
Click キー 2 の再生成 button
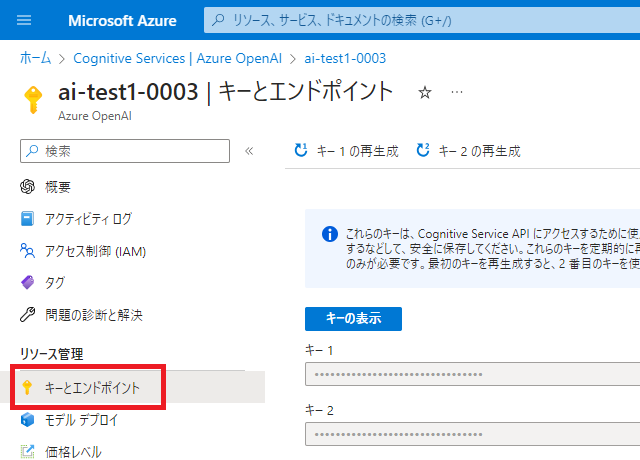(x=468, y=151)
